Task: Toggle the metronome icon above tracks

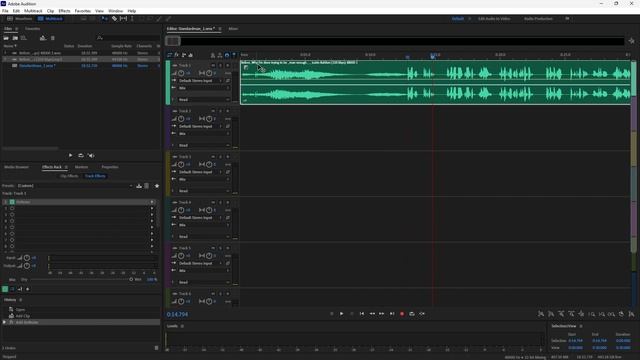Action: tap(213, 55)
